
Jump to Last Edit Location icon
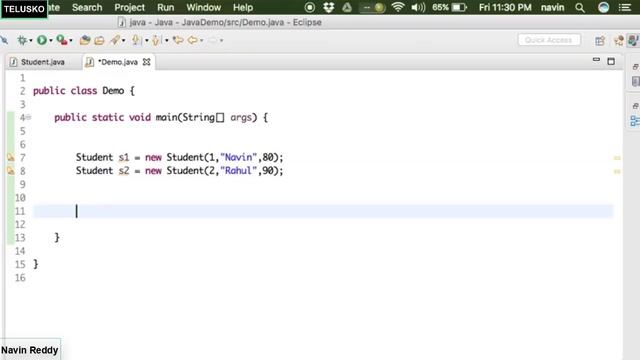tap(178, 40)
